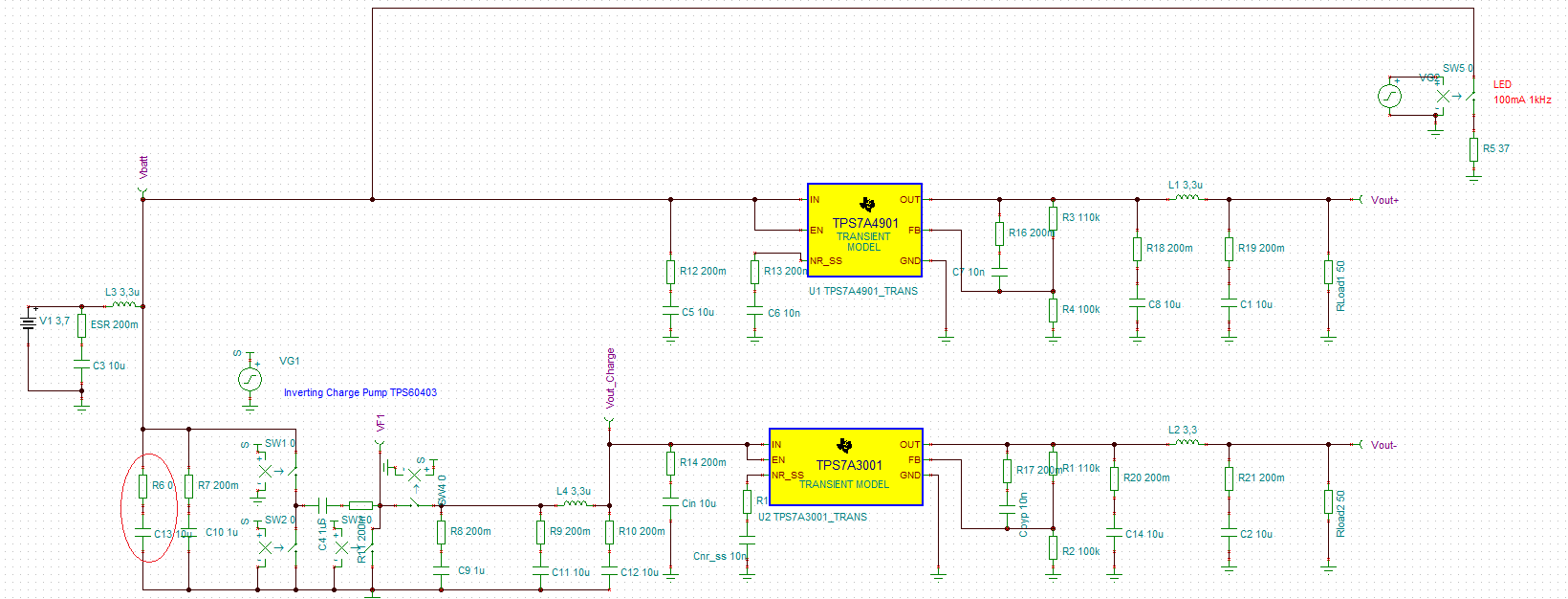
Task: Select the Vout_Charge net label
Action: (x=611, y=378)
